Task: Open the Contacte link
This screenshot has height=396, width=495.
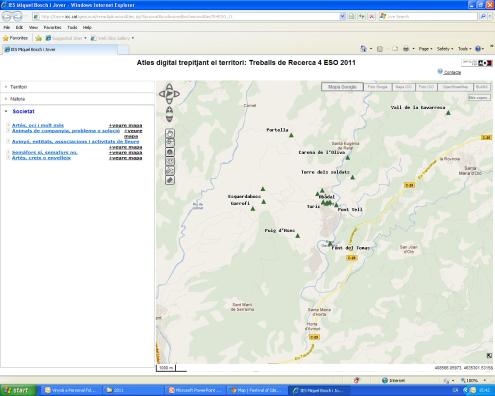Action: 452,72
